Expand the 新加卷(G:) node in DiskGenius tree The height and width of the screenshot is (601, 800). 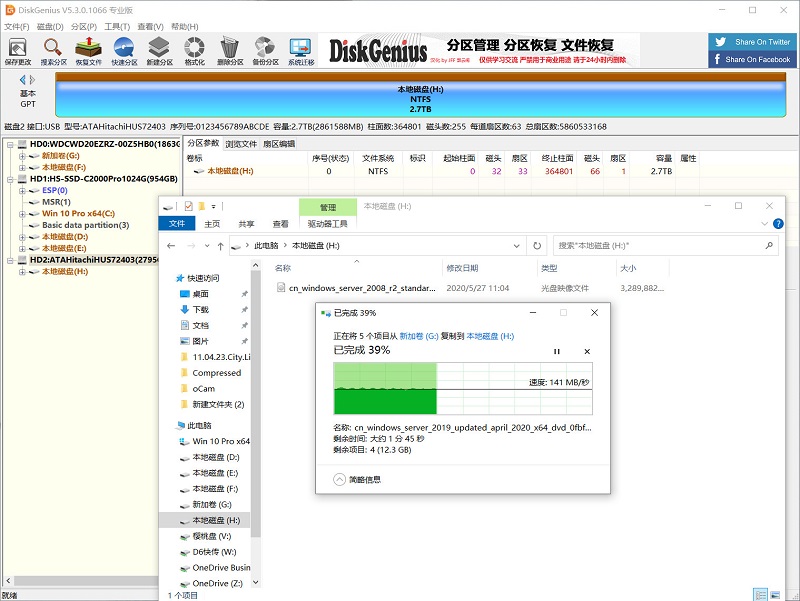tap(22, 156)
